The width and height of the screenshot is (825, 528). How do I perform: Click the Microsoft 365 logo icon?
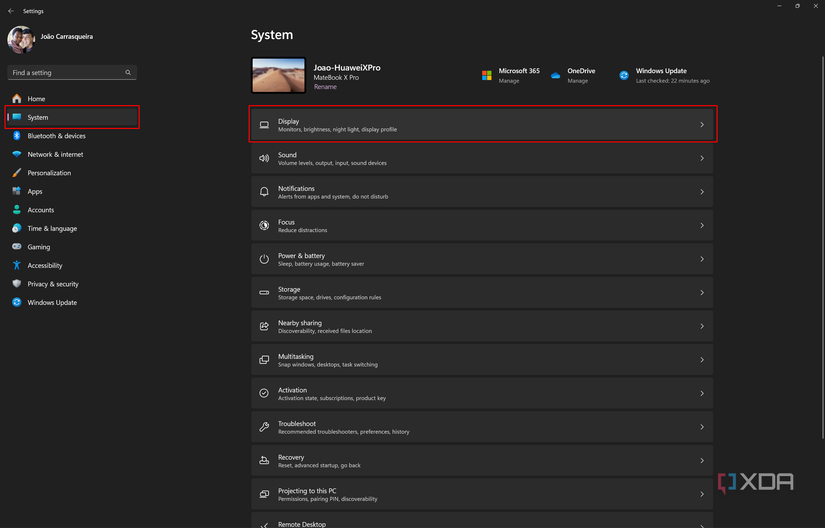pos(487,76)
